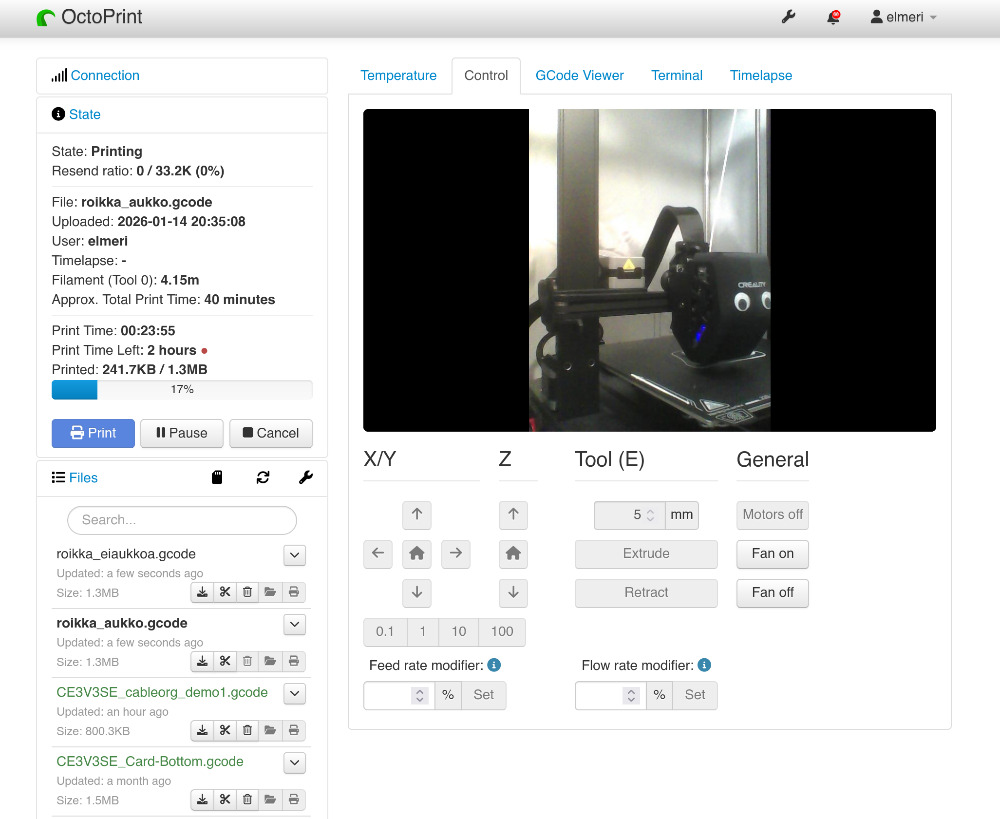The height and width of the screenshot is (819, 1000).
Task: Turn the fan off
Action: click(x=772, y=592)
